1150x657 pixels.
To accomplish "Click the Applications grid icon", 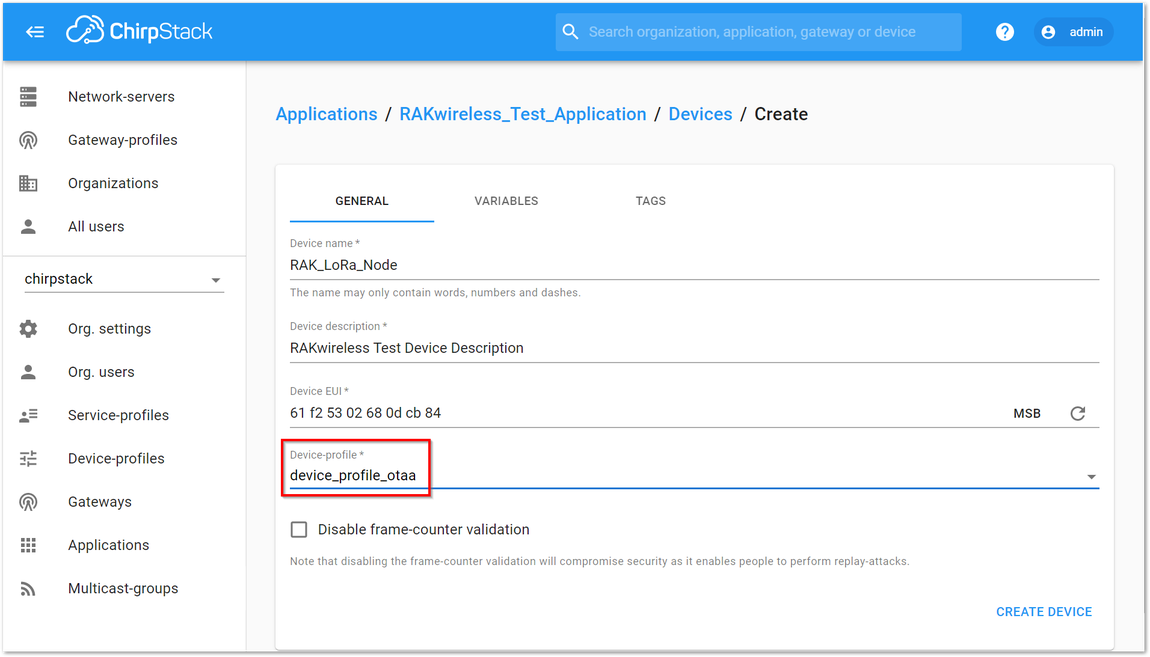I will pos(29,545).
